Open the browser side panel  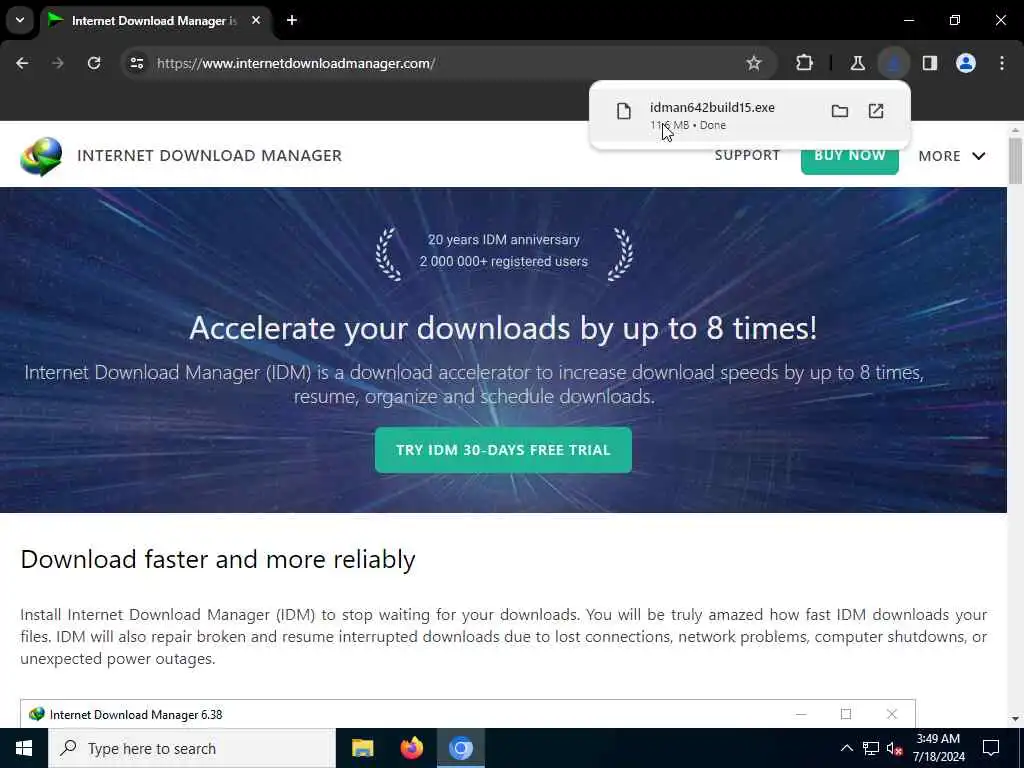point(929,63)
